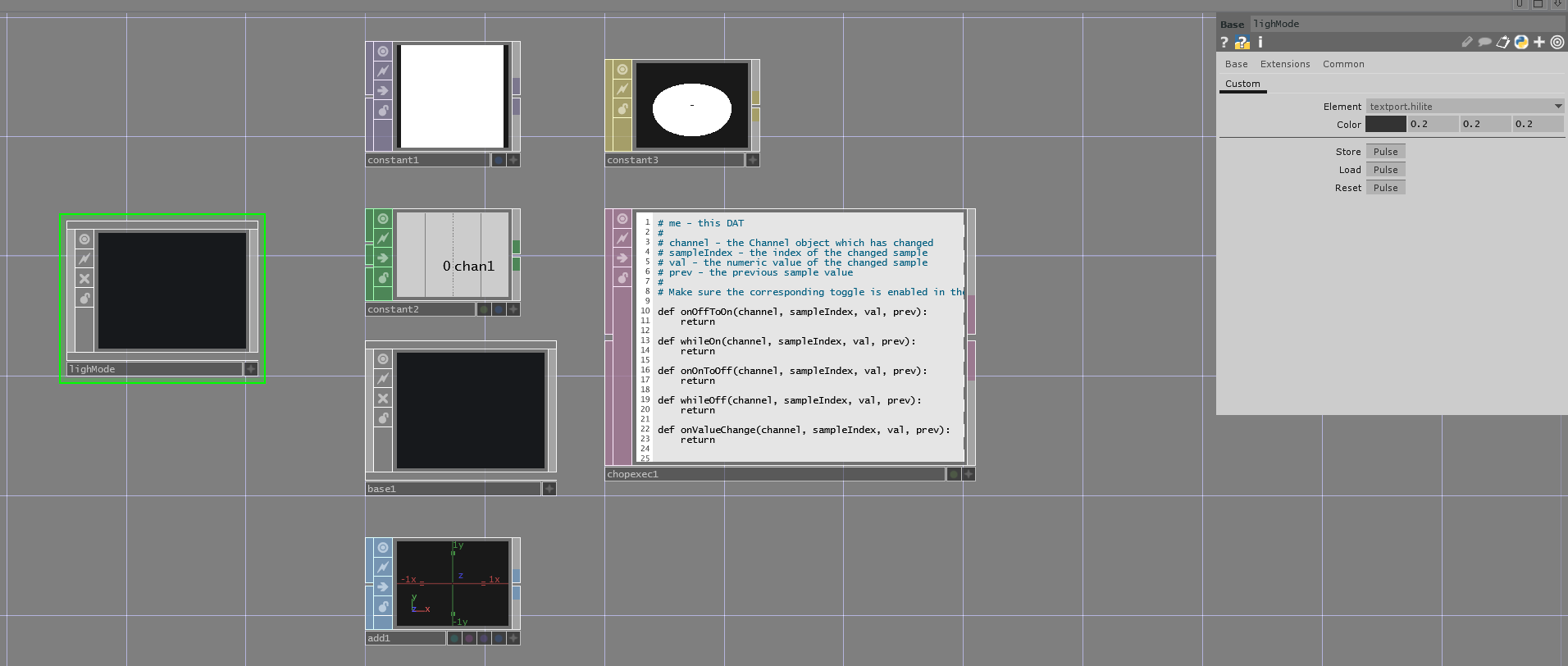The height and width of the screenshot is (666, 1568).
Task: Click the Reset Pulse button
Action: click(1386, 188)
